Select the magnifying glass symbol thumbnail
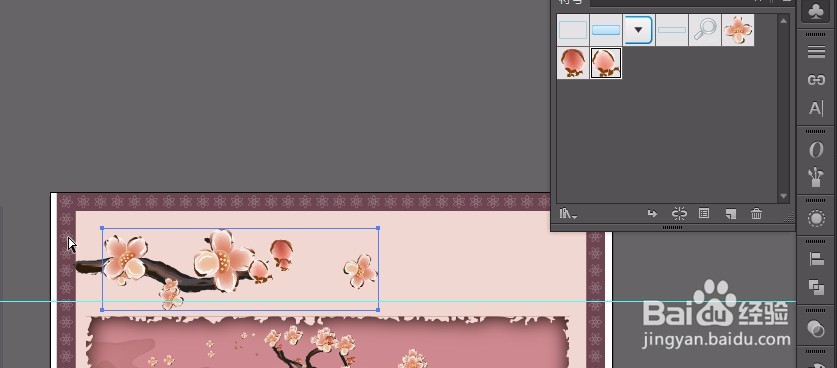Image resolution: width=837 pixels, height=368 pixels. click(705, 30)
